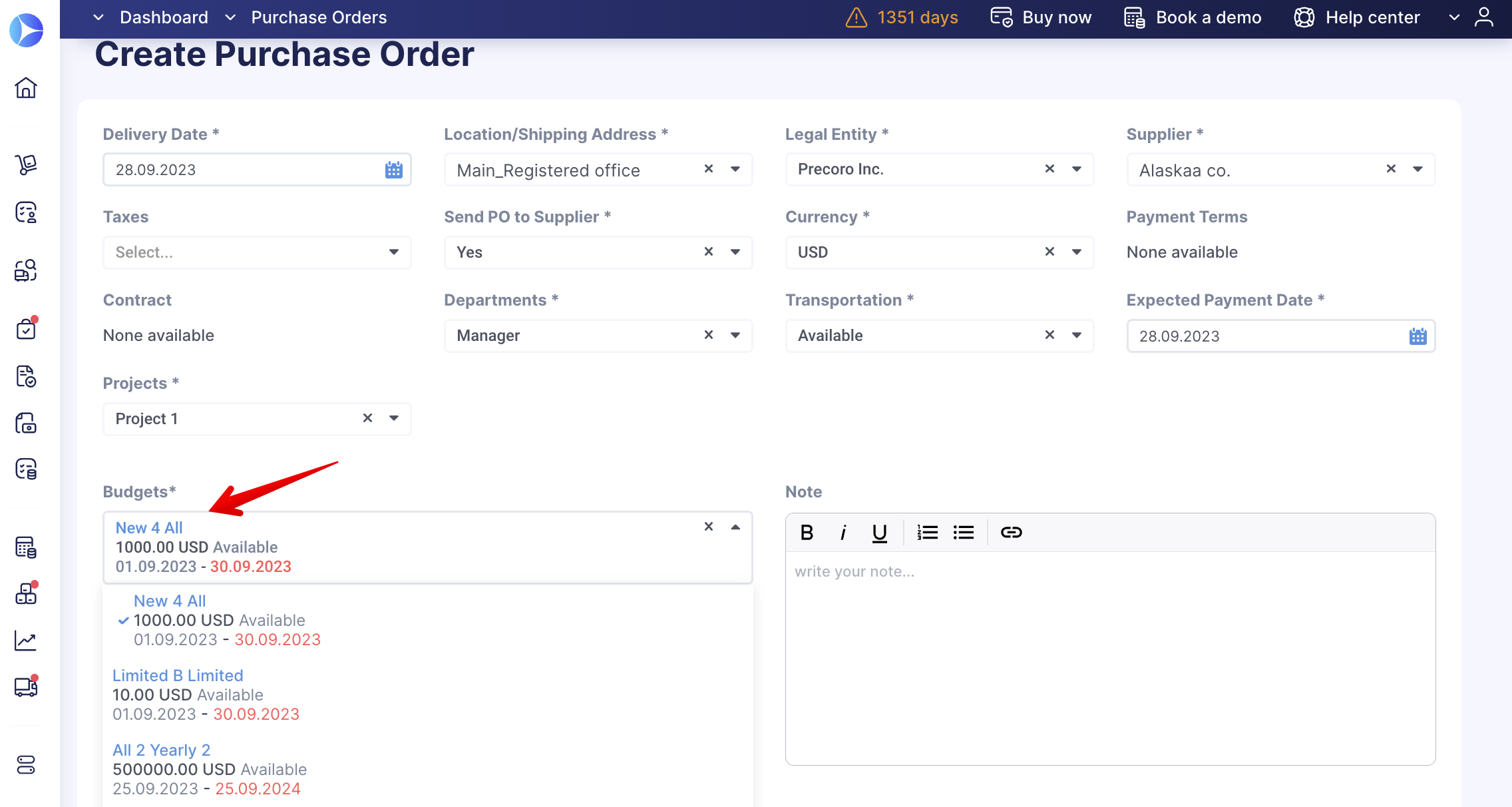This screenshot has height=807, width=1512.
Task: Expand the Legal Entity dropdown
Action: [1077, 169]
